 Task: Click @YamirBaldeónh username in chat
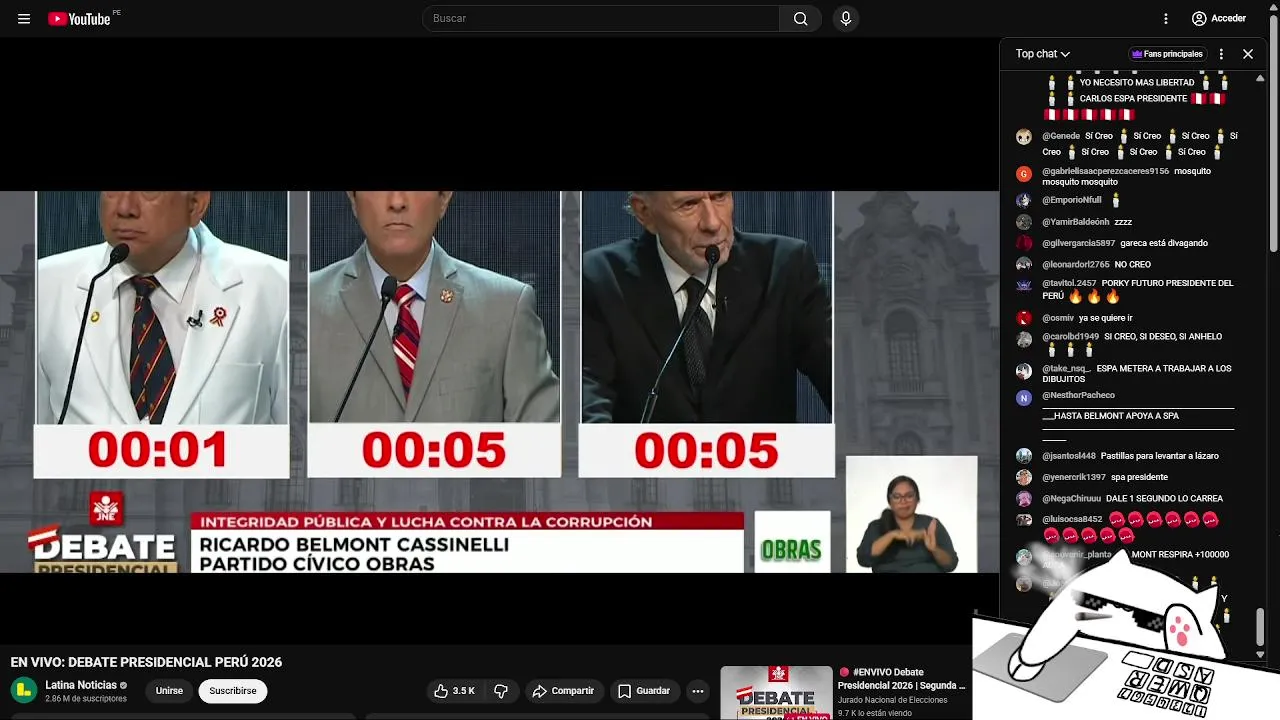point(1075,222)
